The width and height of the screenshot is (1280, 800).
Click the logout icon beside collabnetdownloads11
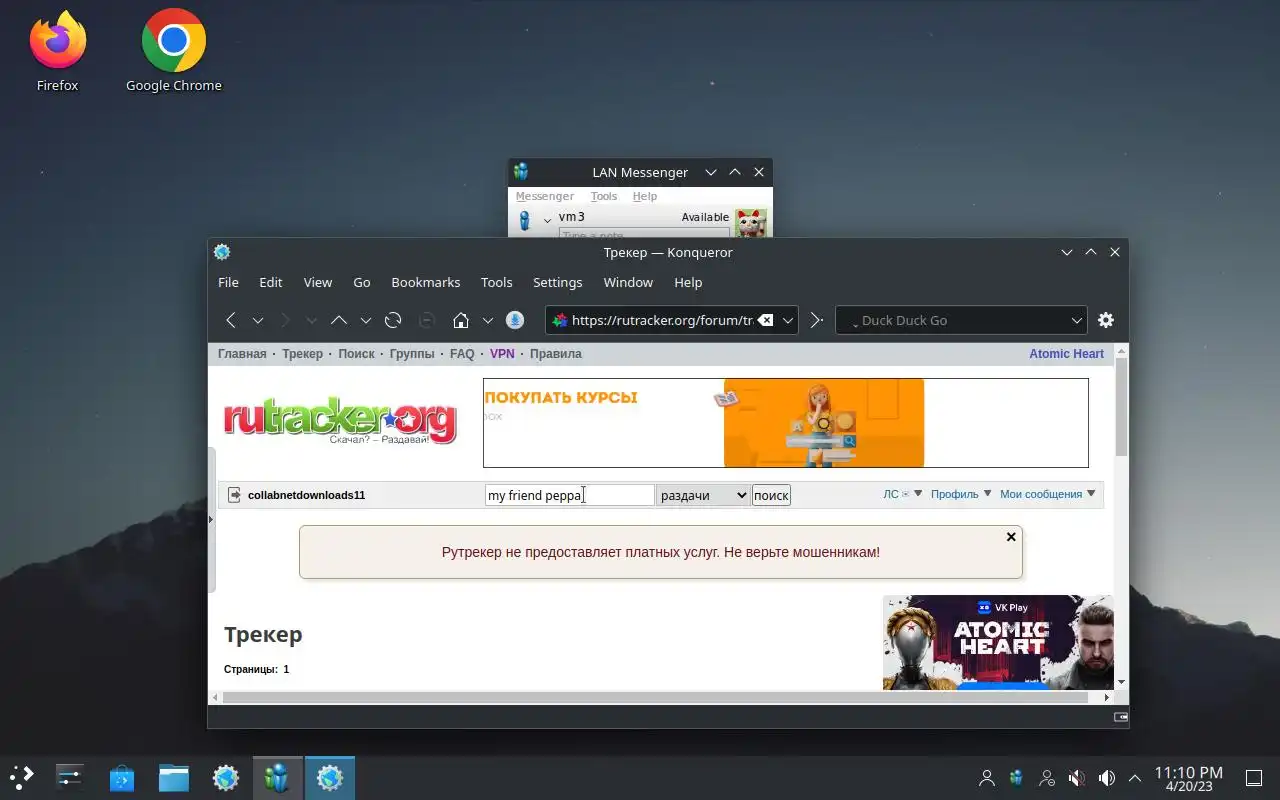[x=234, y=495]
